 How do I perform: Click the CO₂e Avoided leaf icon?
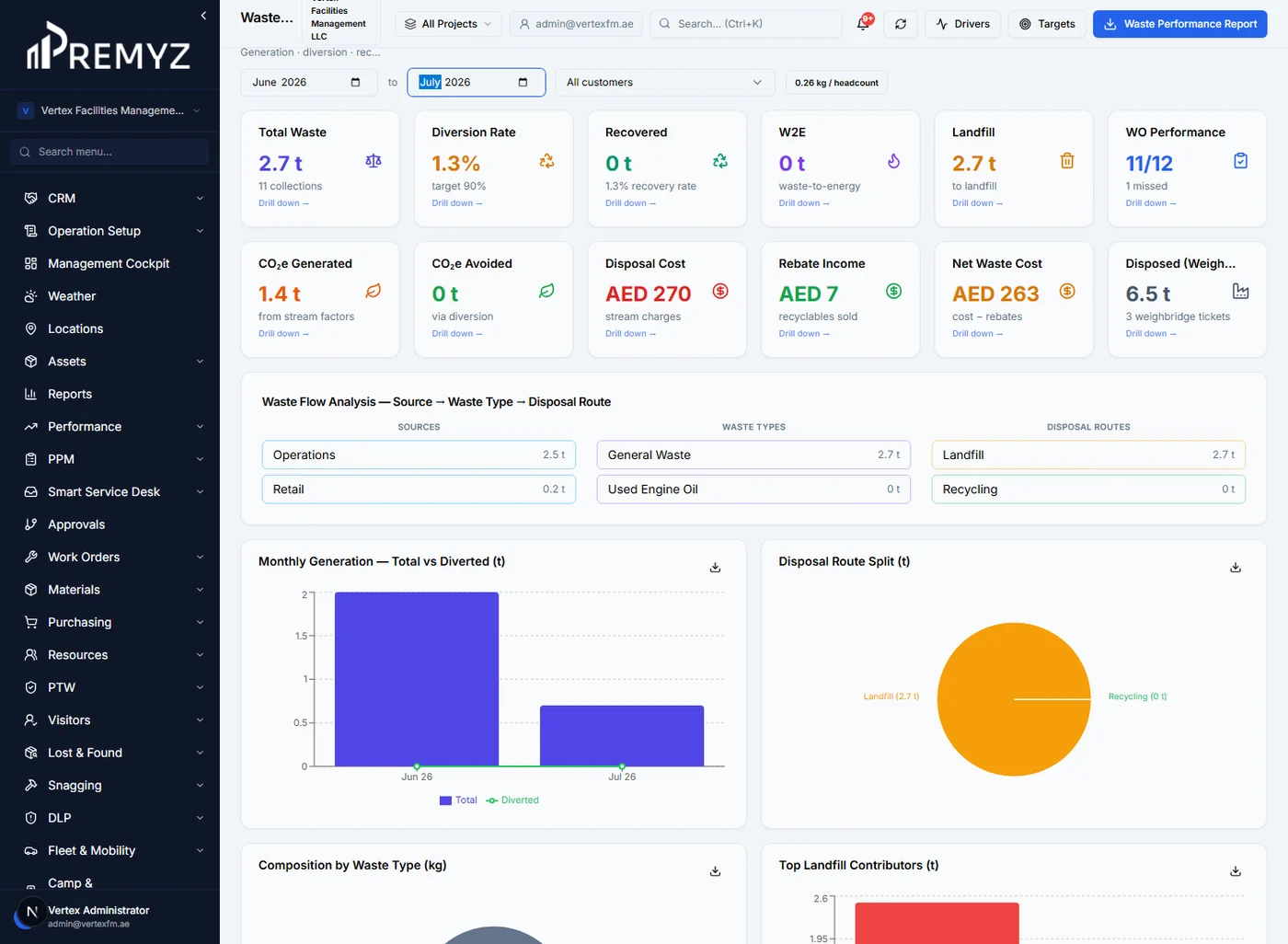pyautogui.click(x=546, y=292)
